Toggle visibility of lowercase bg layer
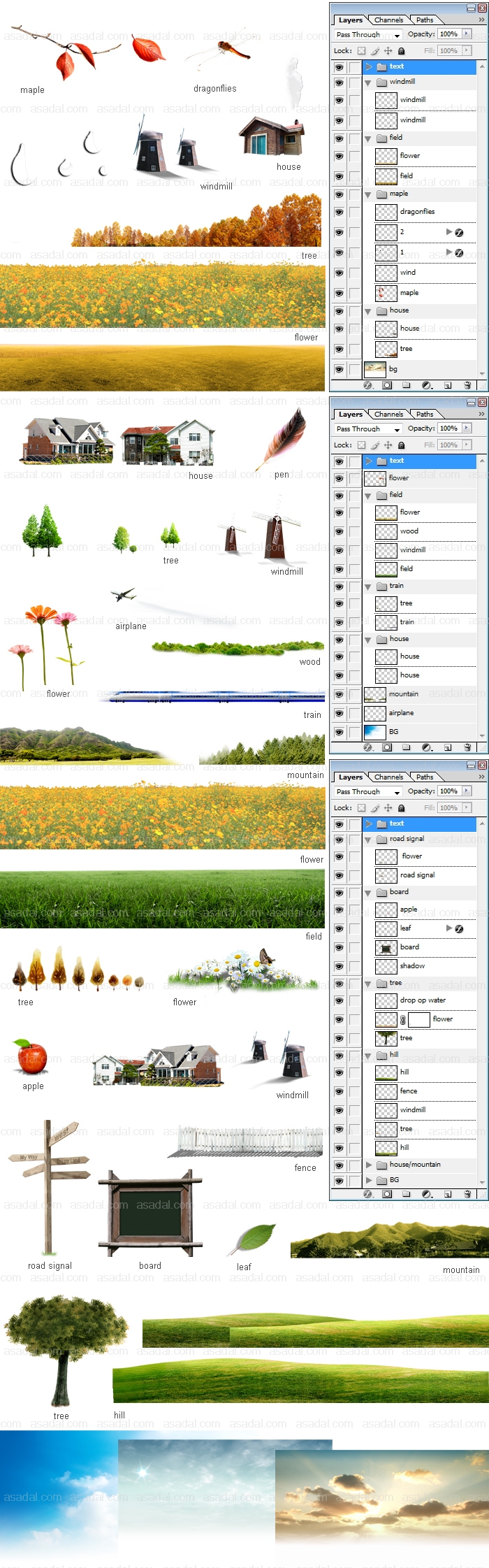Image resolution: width=489 pixels, height=1568 pixels. [x=339, y=369]
